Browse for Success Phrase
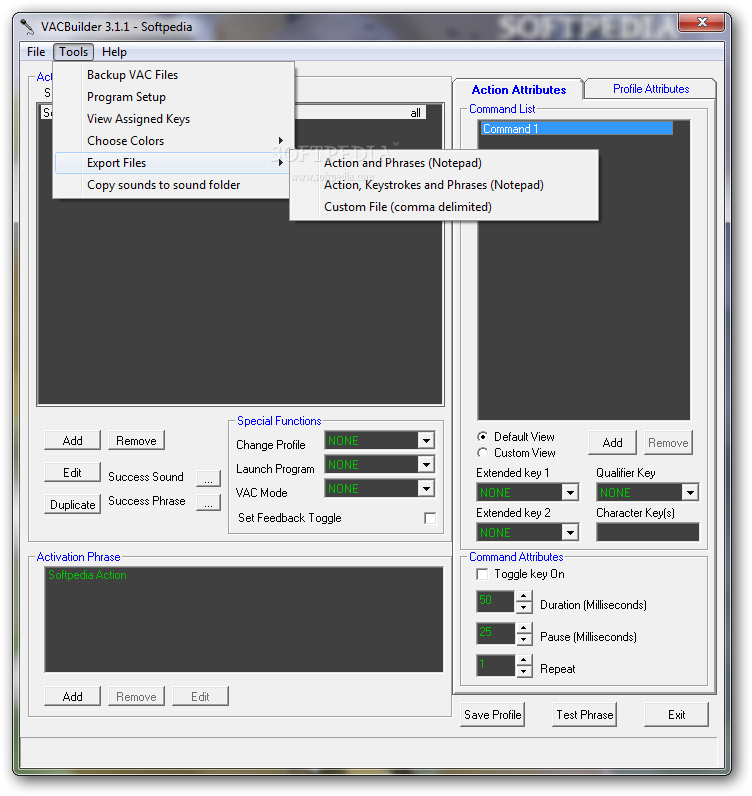The height and width of the screenshot is (796, 752). (208, 503)
